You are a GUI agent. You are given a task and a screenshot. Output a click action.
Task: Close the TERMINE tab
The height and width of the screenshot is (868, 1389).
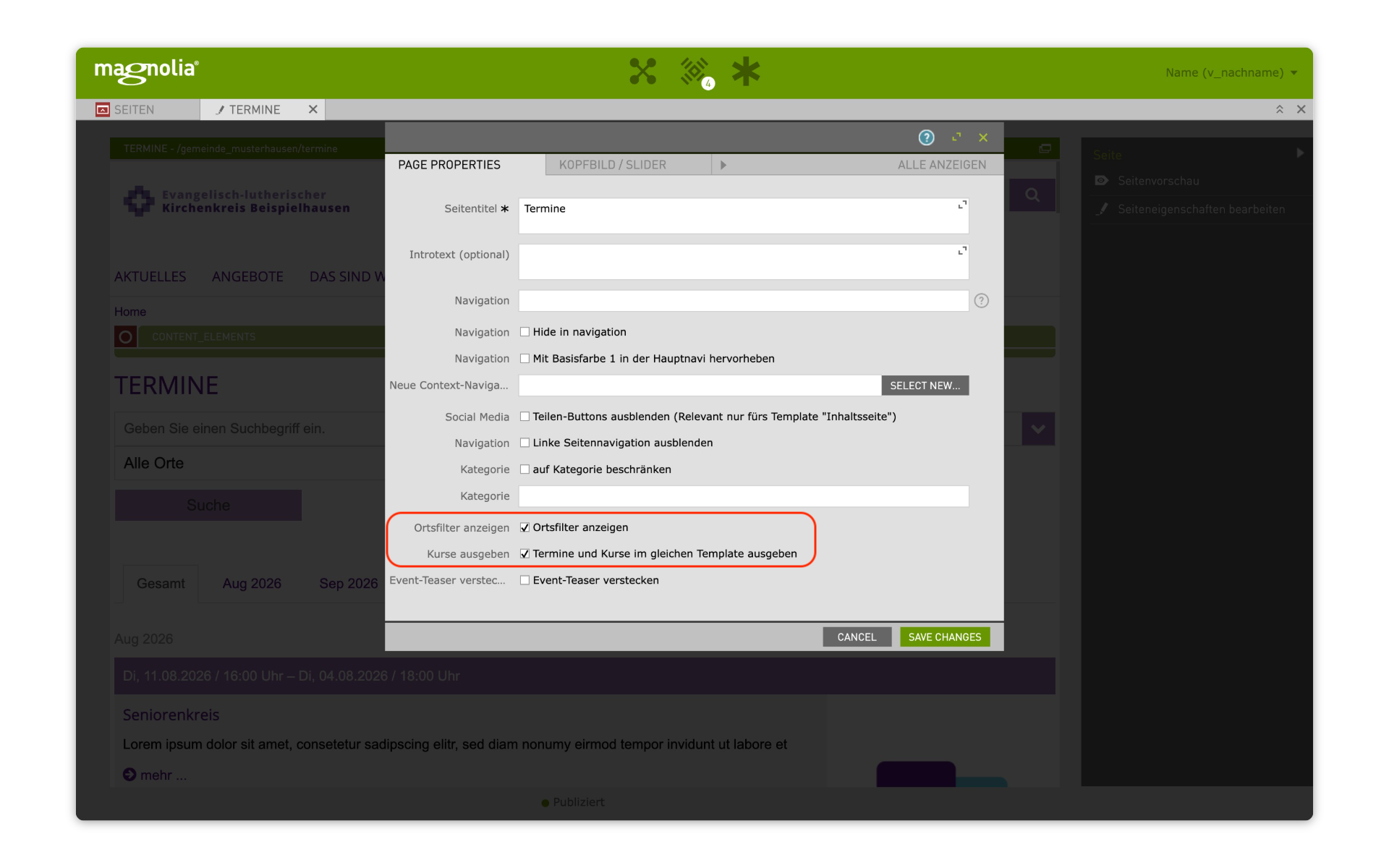click(x=313, y=109)
